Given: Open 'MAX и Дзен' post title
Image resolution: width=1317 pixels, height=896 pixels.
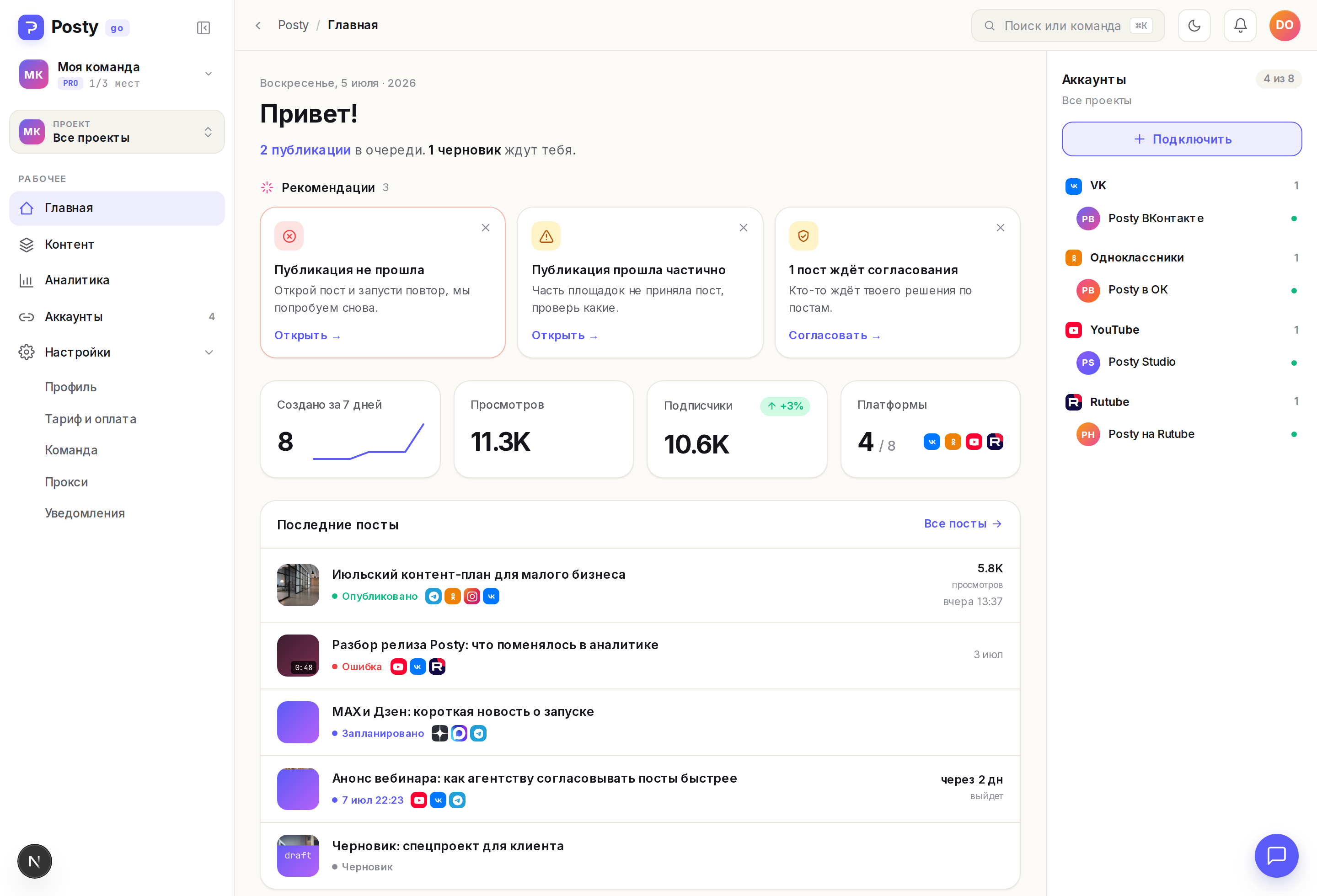Looking at the screenshot, I should point(463,711).
